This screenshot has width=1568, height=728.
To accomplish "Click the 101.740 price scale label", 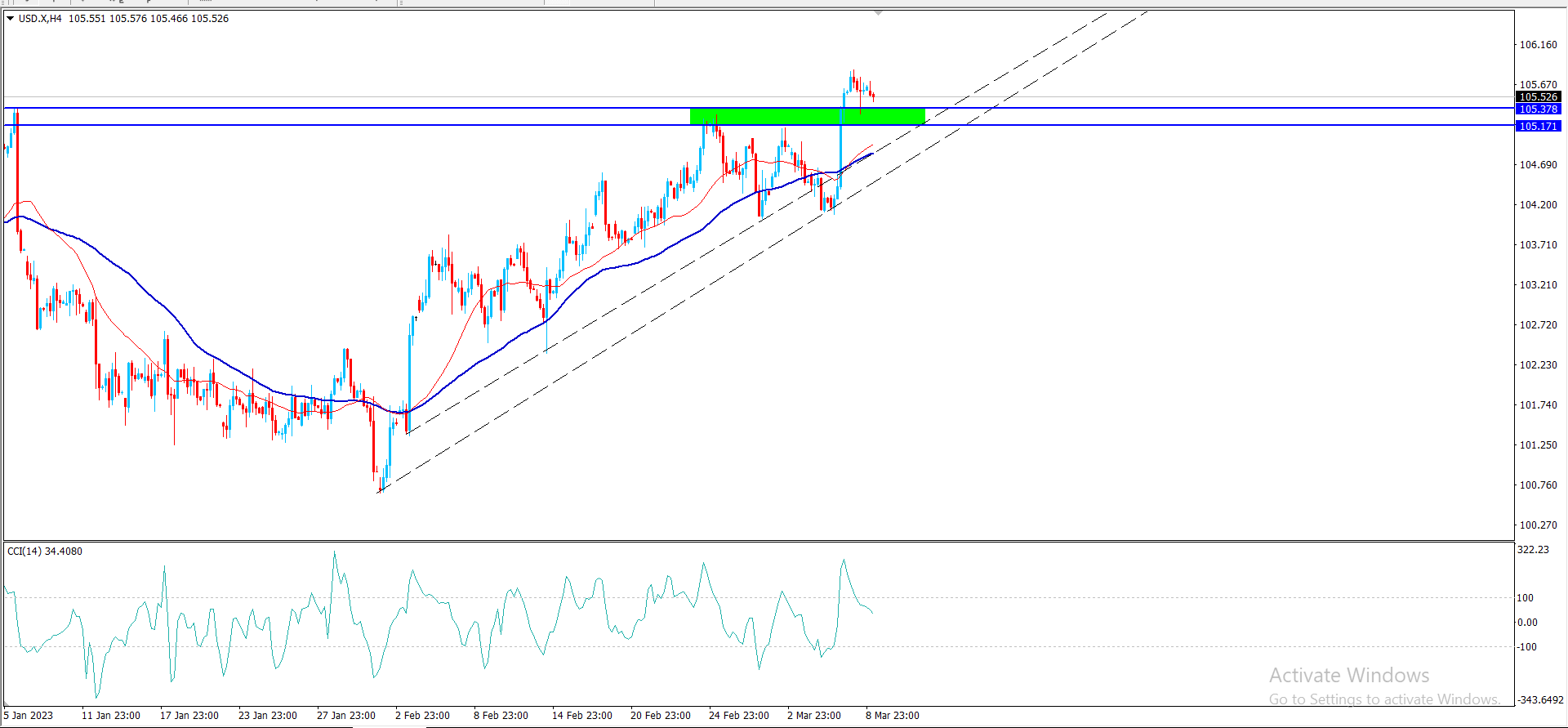I will pos(1538,405).
